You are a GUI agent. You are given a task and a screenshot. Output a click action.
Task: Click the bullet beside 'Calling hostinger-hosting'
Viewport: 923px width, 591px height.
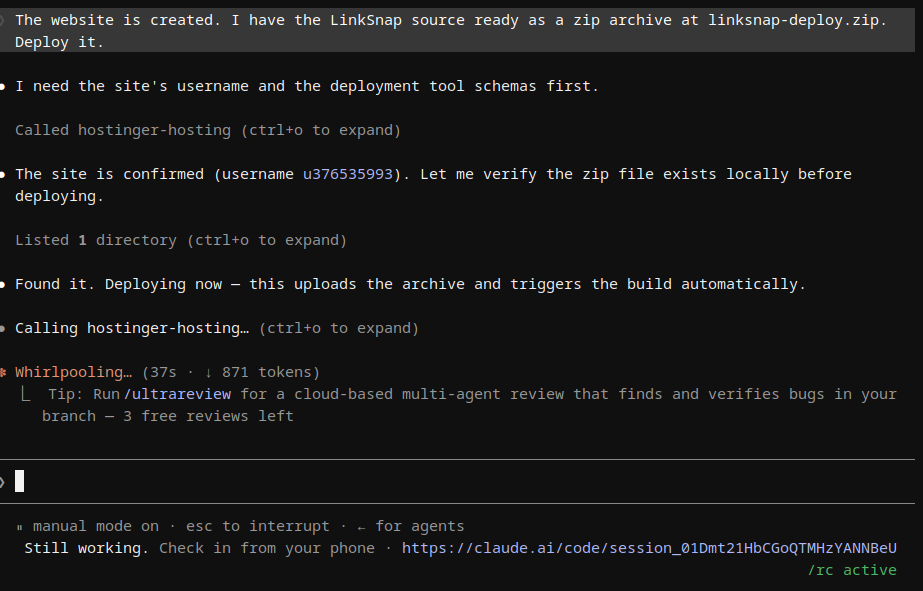(x=2, y=328)
